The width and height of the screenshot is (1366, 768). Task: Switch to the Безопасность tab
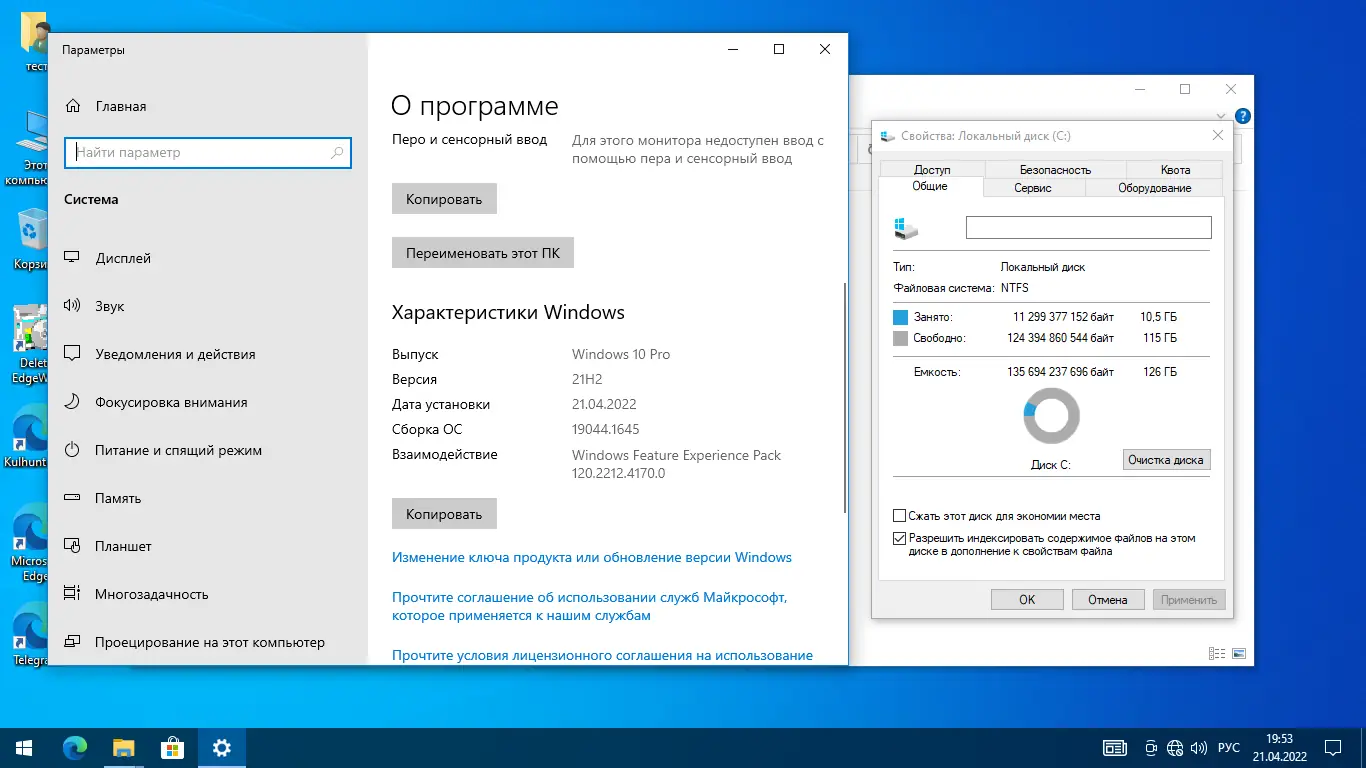pyautogui.click(x=1055, y=170)
